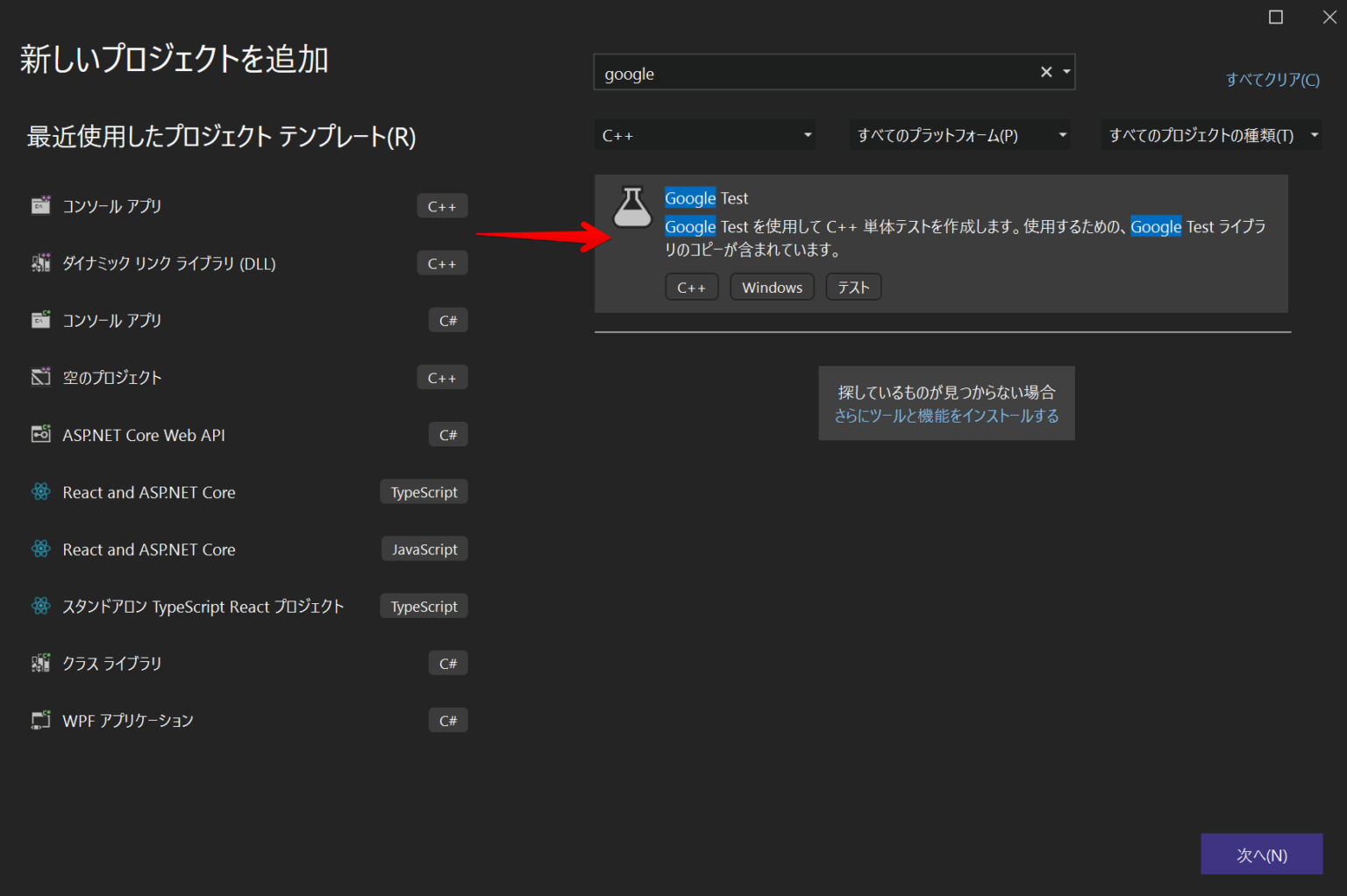Click the C# コンソール アプリ template icon
This screenshot has height=896, width=1347.
[x=40, y=319]
